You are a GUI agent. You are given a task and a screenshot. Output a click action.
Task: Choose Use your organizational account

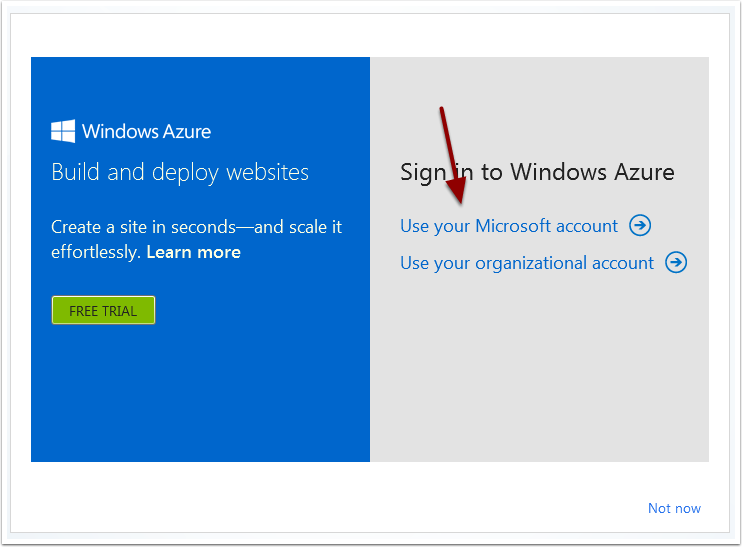[x=527, y=263]
